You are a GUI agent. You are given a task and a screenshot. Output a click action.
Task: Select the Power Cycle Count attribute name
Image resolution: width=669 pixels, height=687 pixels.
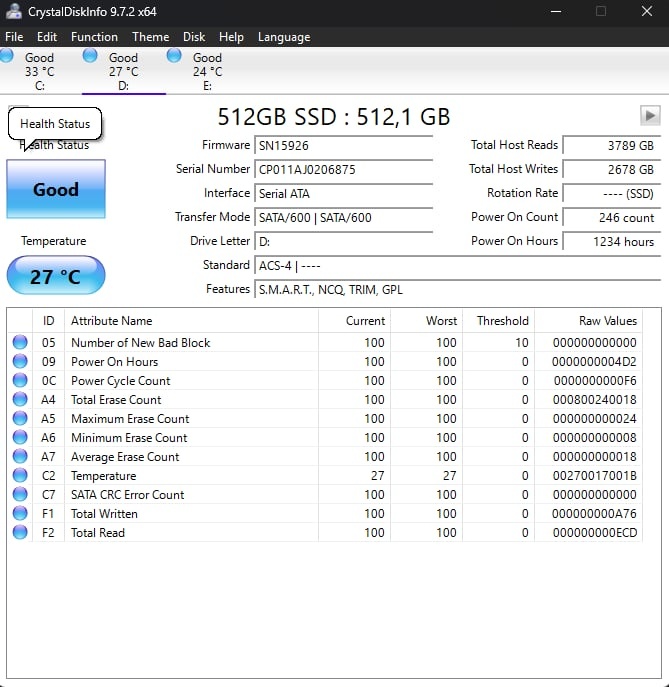(x=120, y=381)
